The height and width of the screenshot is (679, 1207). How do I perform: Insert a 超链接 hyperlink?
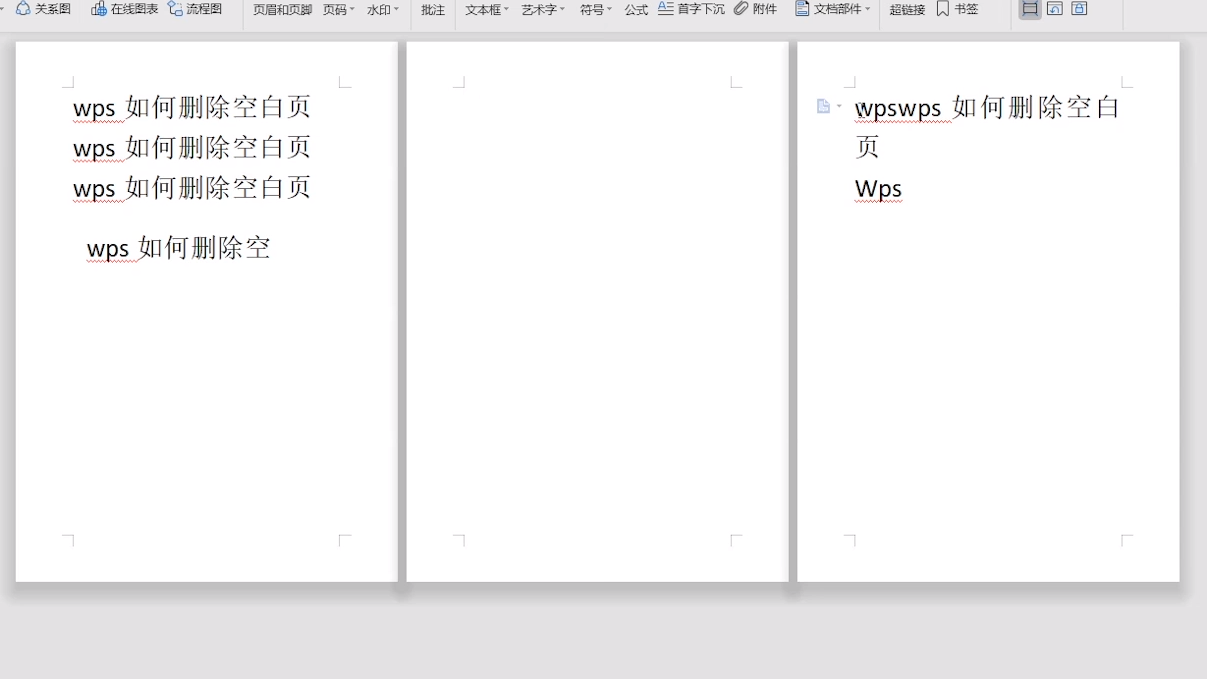907,10
